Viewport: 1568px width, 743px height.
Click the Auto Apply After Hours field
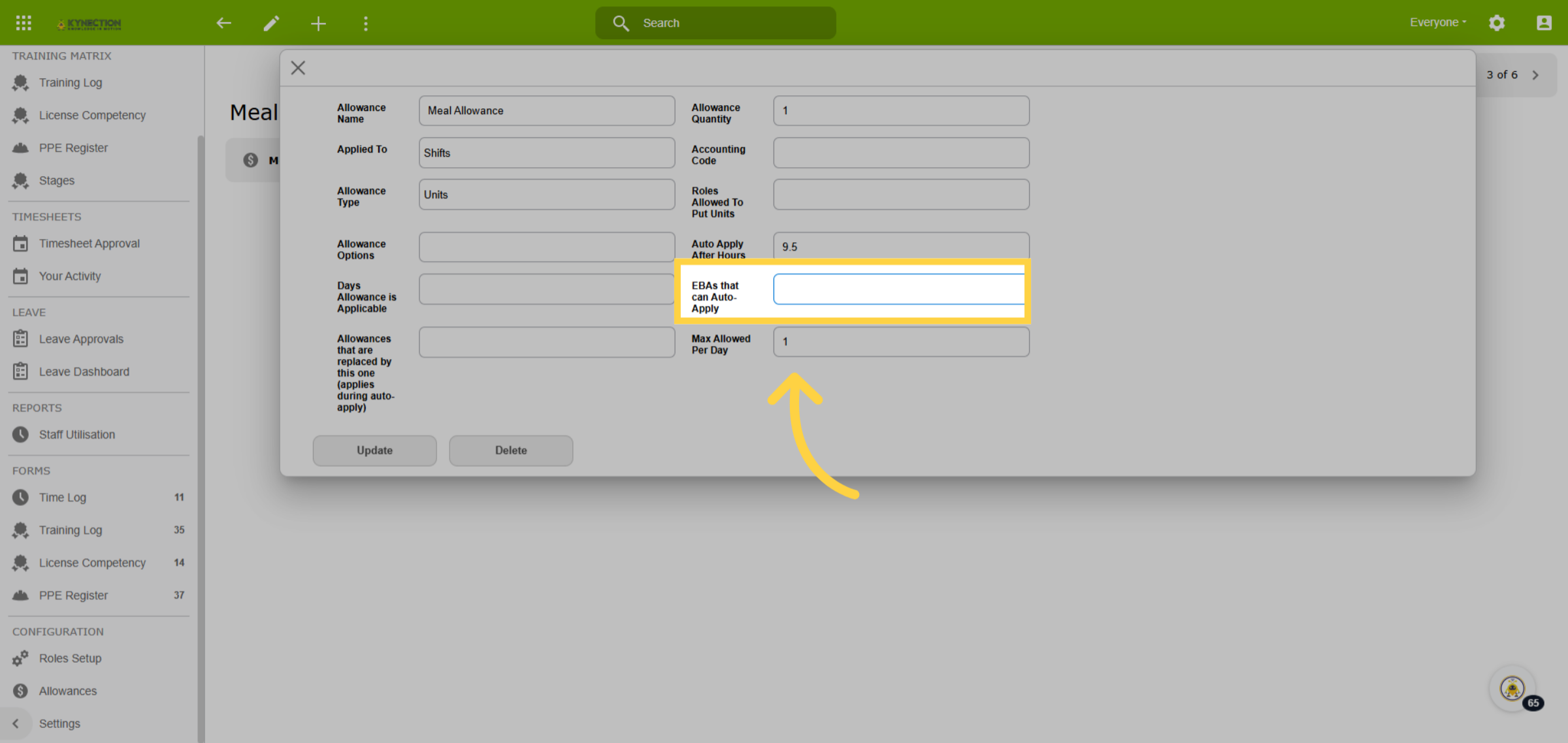pyautogui.click(x=902, y=246)
